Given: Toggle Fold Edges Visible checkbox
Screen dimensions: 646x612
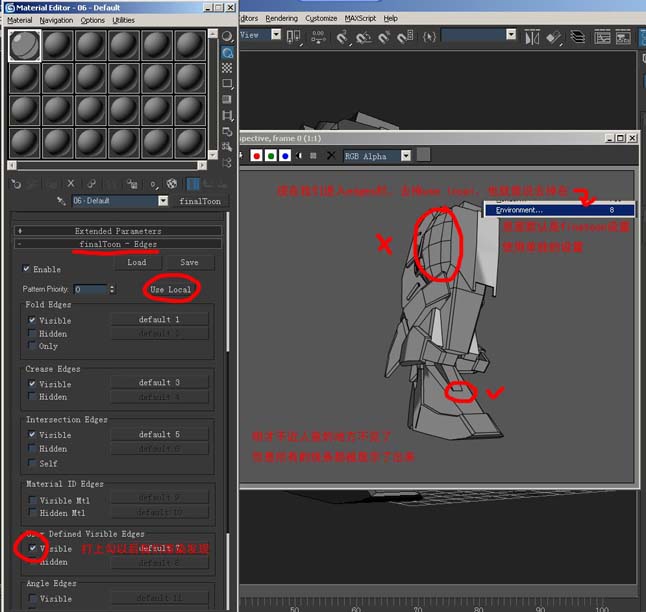Looking at the screenshot, I should (32, 320).
